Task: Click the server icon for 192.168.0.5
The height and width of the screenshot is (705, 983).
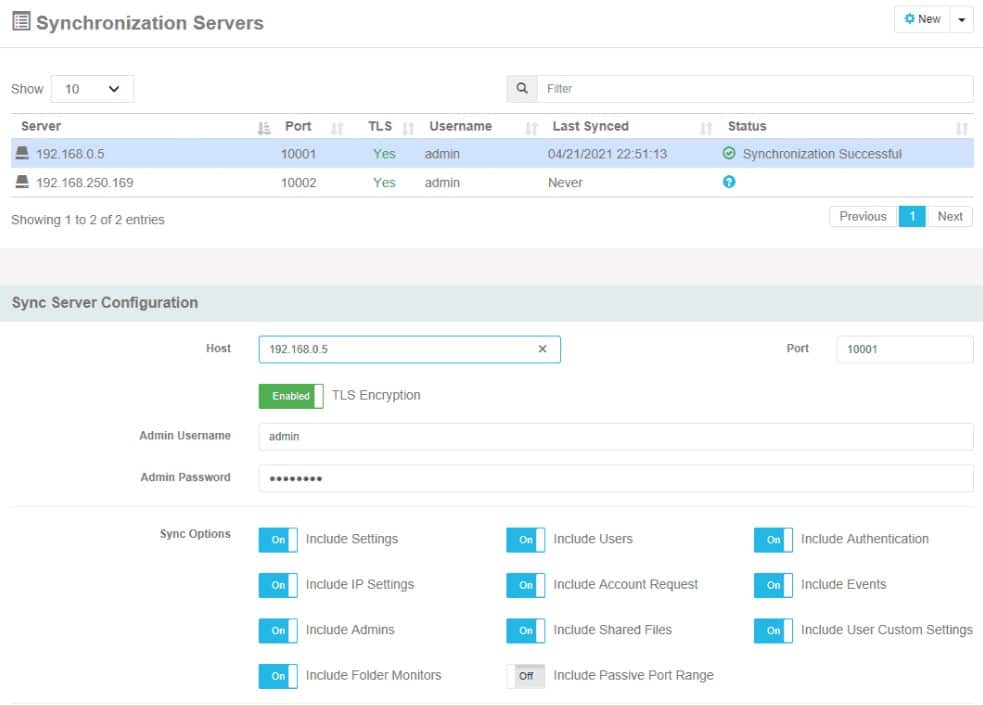Action: tap(22, 153)
